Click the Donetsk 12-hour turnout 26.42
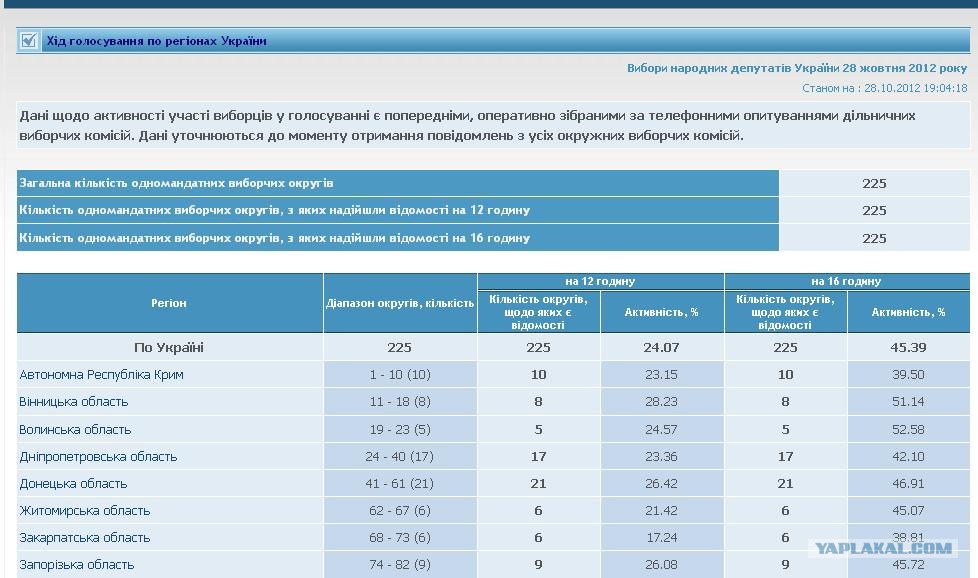Image resolution: width=978 pixels, height=578 pixels. pyautogui.click(x=661, y=484)
